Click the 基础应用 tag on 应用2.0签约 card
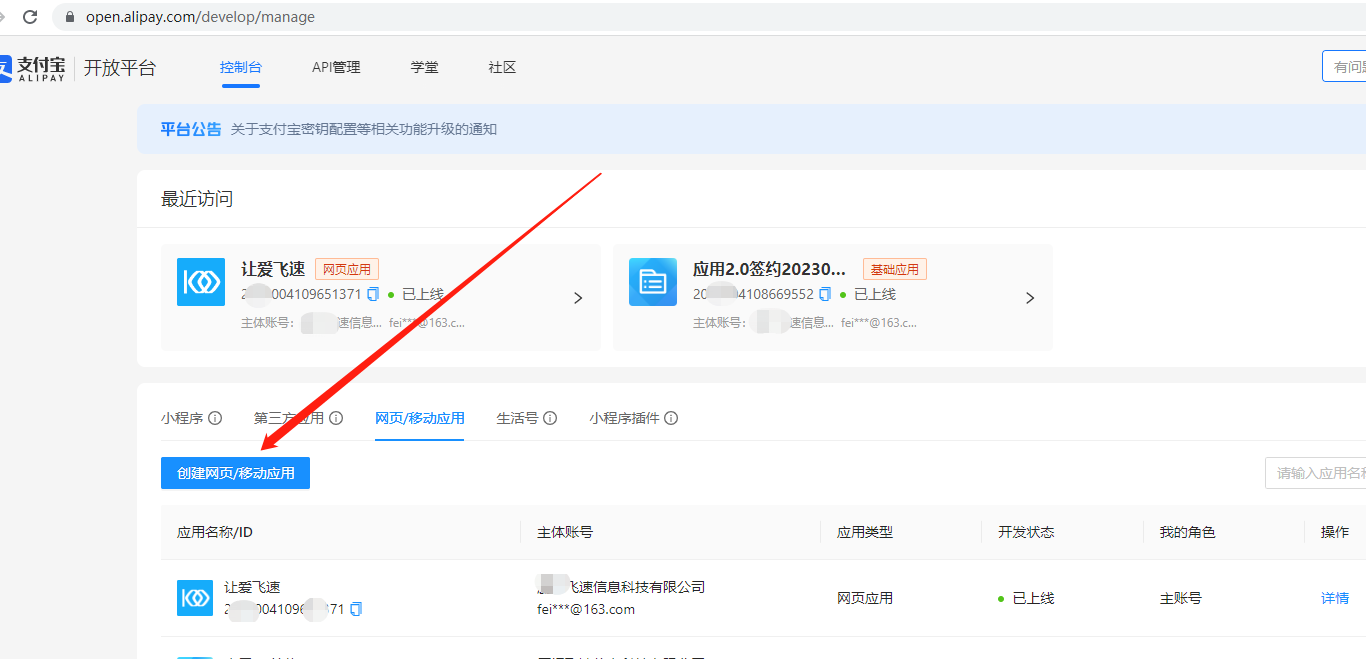The image size is (1366, 659). [x=895, y=269]
